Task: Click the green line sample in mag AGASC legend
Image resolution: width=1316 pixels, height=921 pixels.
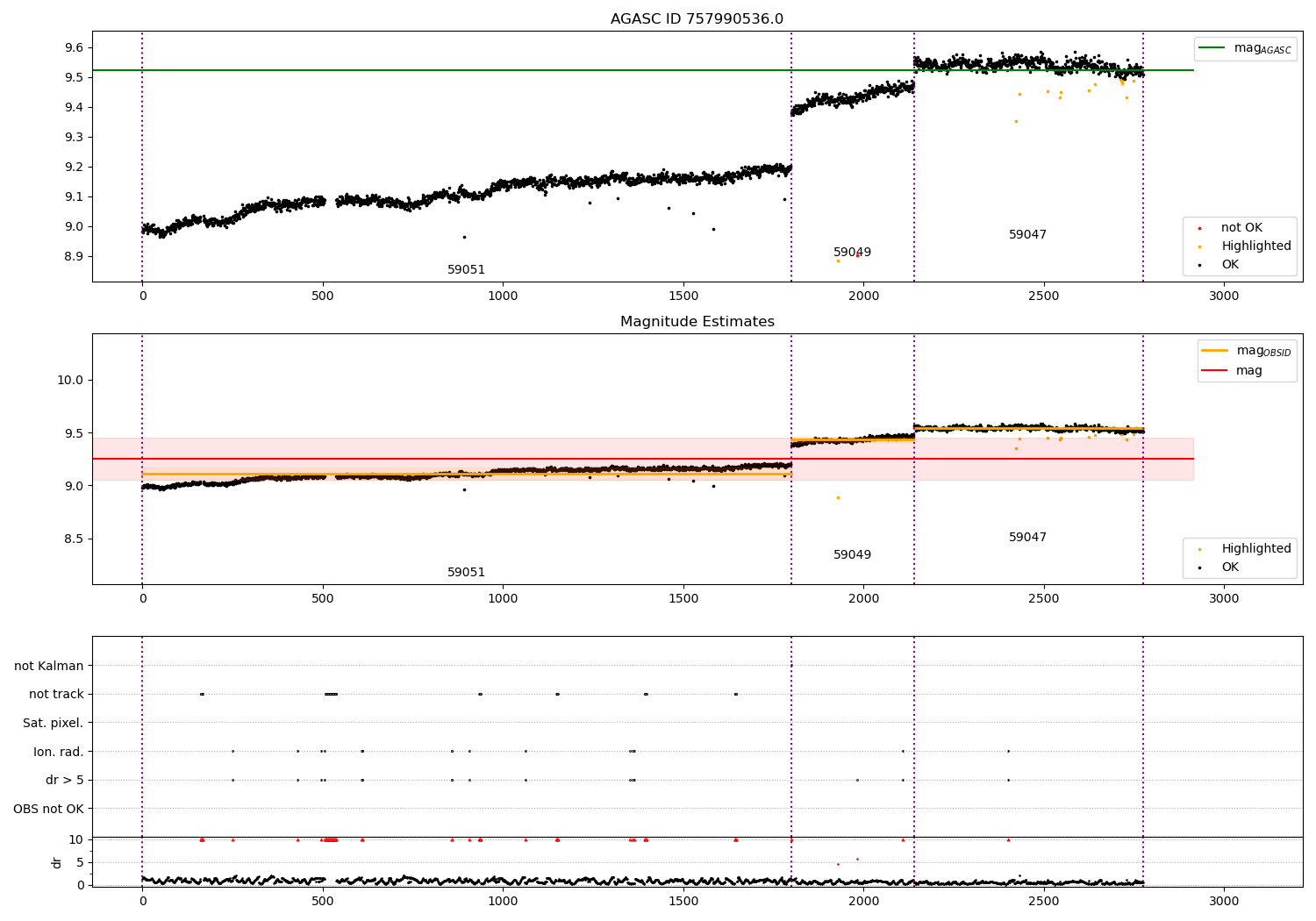Action: coord(1212,48)
